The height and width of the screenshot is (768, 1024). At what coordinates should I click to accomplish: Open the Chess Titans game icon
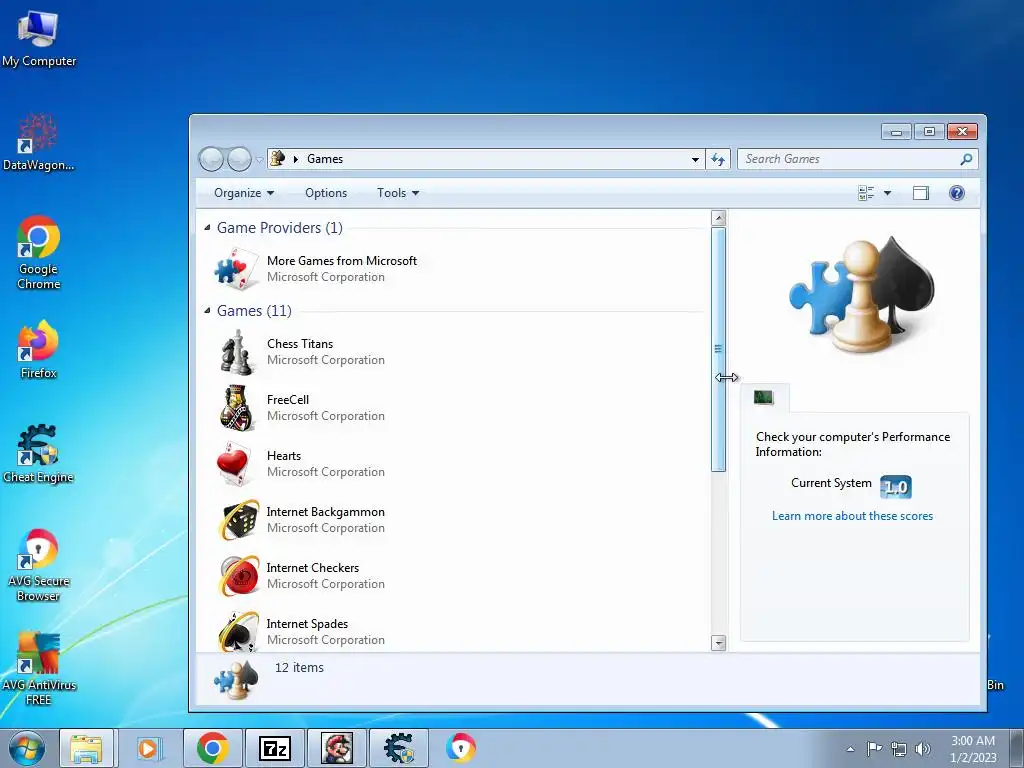click(236, 352)
